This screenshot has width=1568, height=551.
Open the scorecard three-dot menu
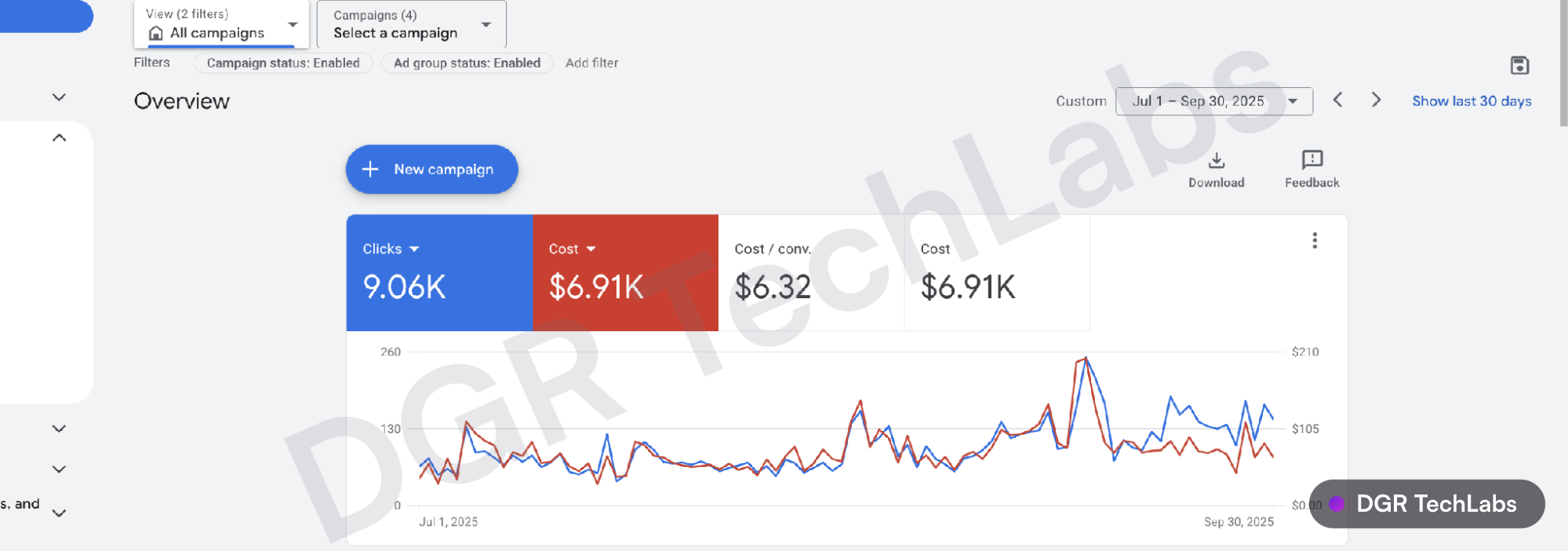pyautogui.click(x=1315, y=241)
